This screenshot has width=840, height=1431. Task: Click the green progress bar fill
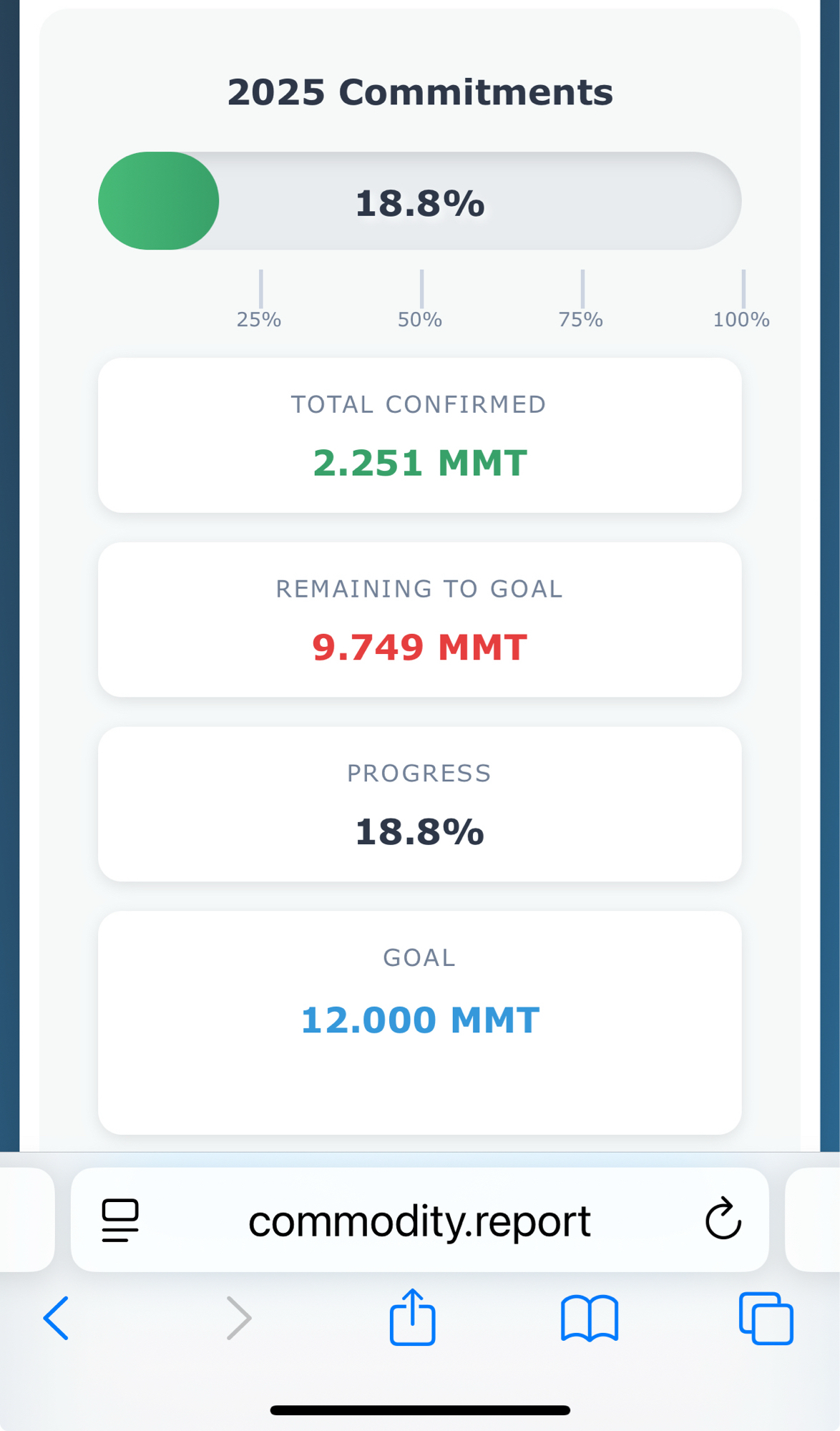[158, 201]
